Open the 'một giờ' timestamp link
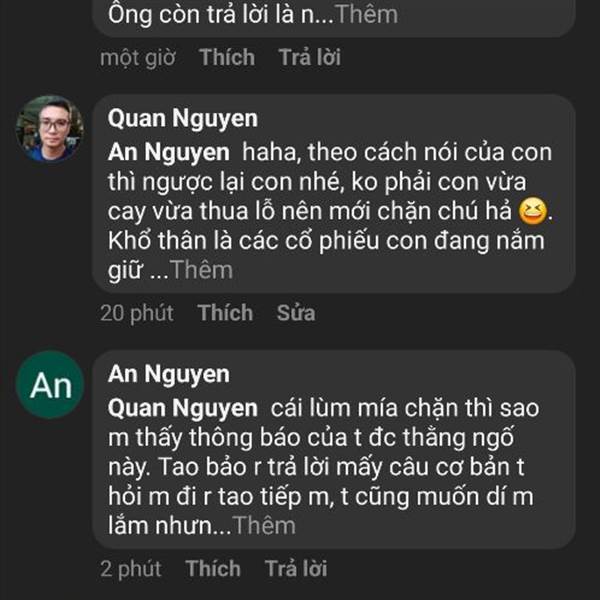 137,57
